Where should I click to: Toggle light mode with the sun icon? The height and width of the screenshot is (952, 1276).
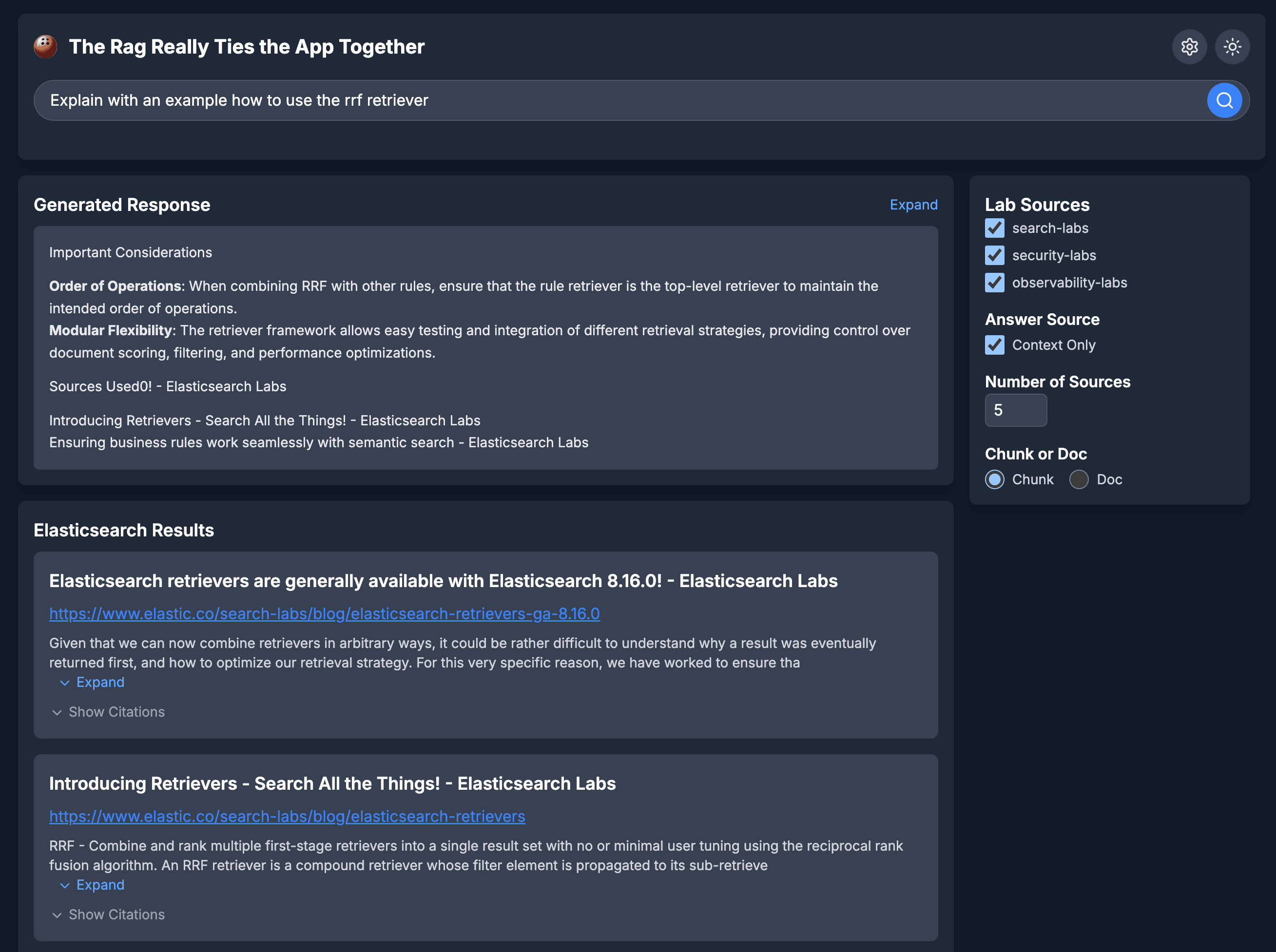tap(1232, 47)
